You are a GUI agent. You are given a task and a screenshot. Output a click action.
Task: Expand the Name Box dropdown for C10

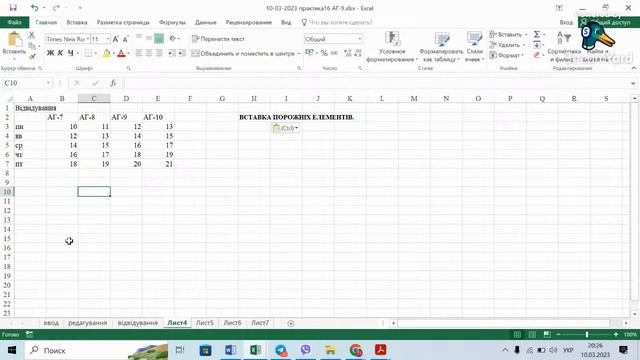[x=48, y=83]
